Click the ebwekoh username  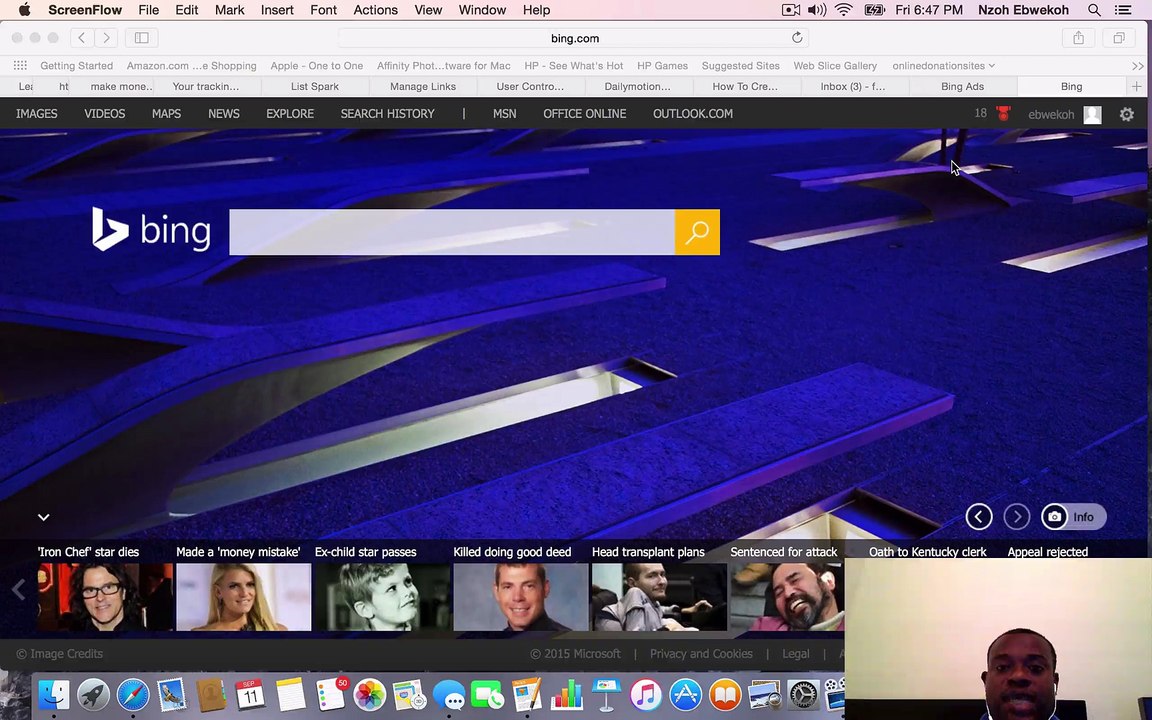(x=1051, y=115)
